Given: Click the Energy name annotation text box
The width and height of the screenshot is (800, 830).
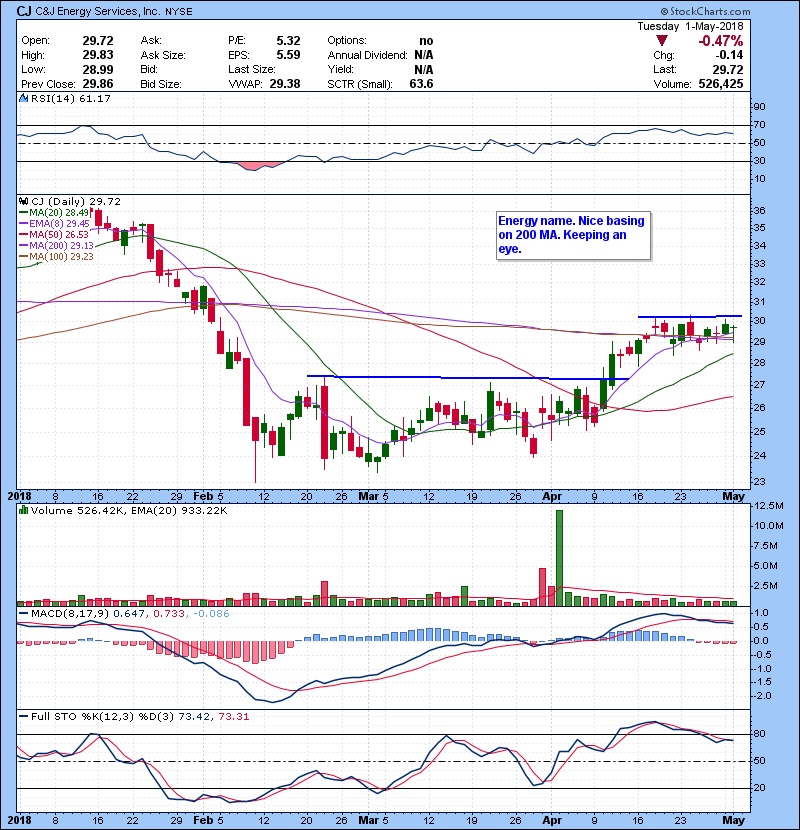Looking at the screenshot, I should (x=573, y=236).
